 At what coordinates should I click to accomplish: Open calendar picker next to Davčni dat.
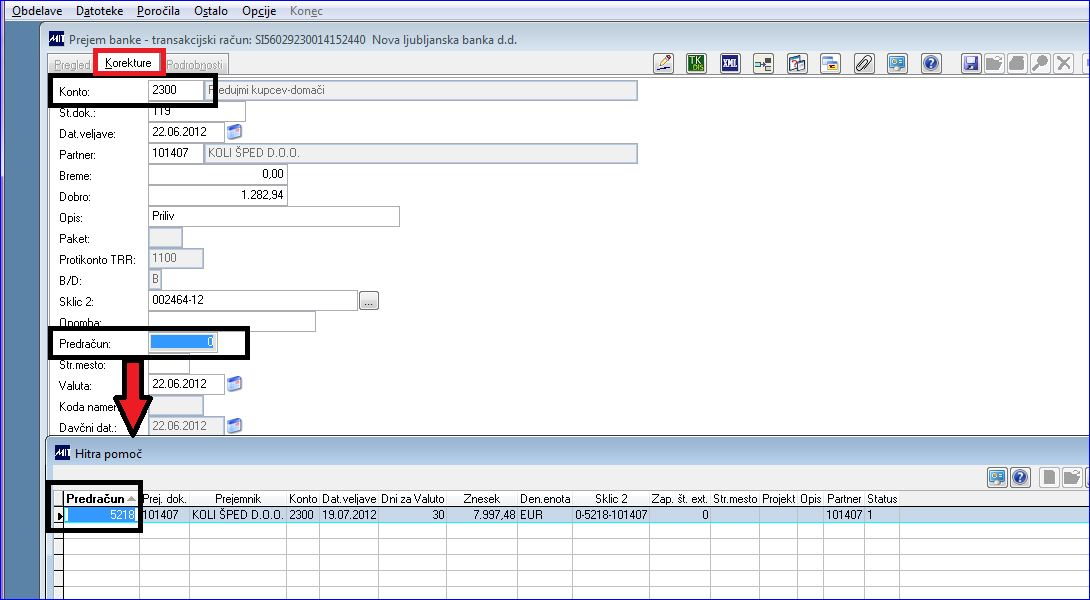(234, 425)
